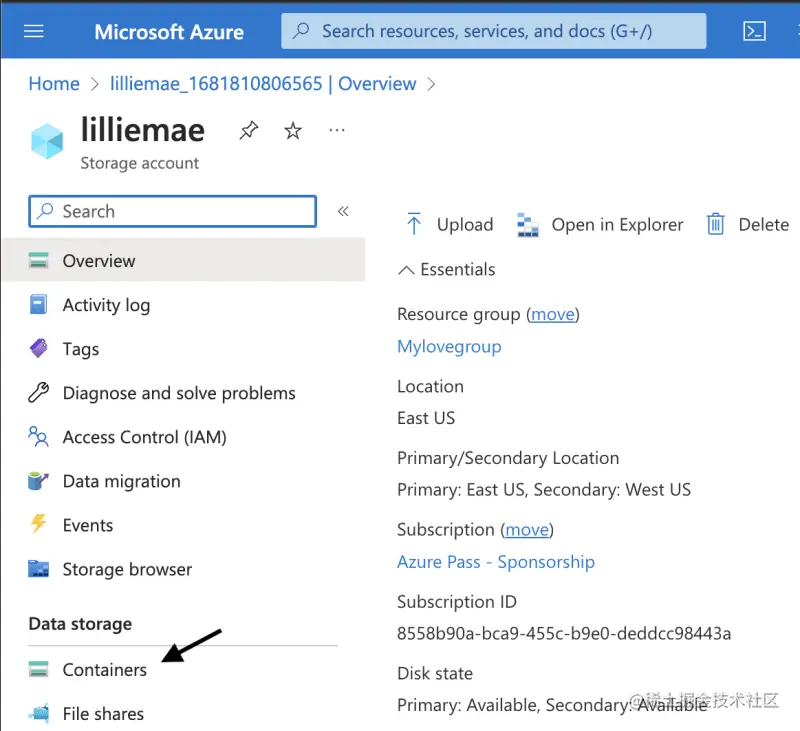
Task: Click the Containers icon under Data storage
Action: coord(38,669)
